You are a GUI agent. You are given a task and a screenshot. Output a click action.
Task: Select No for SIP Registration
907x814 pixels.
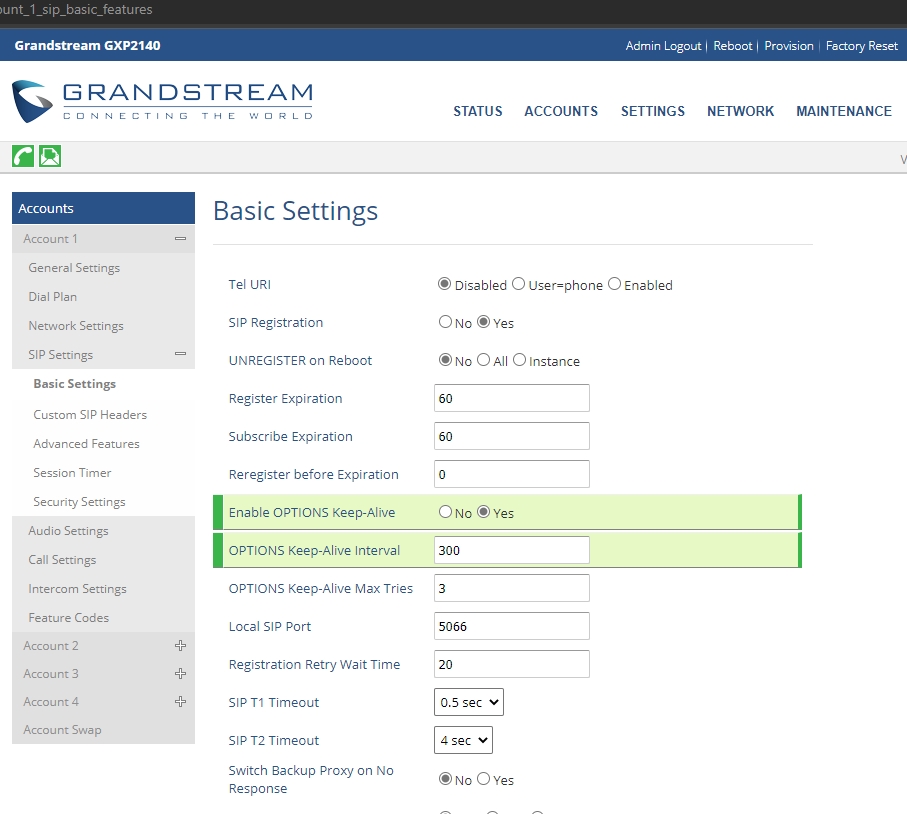tap(446, 323)
